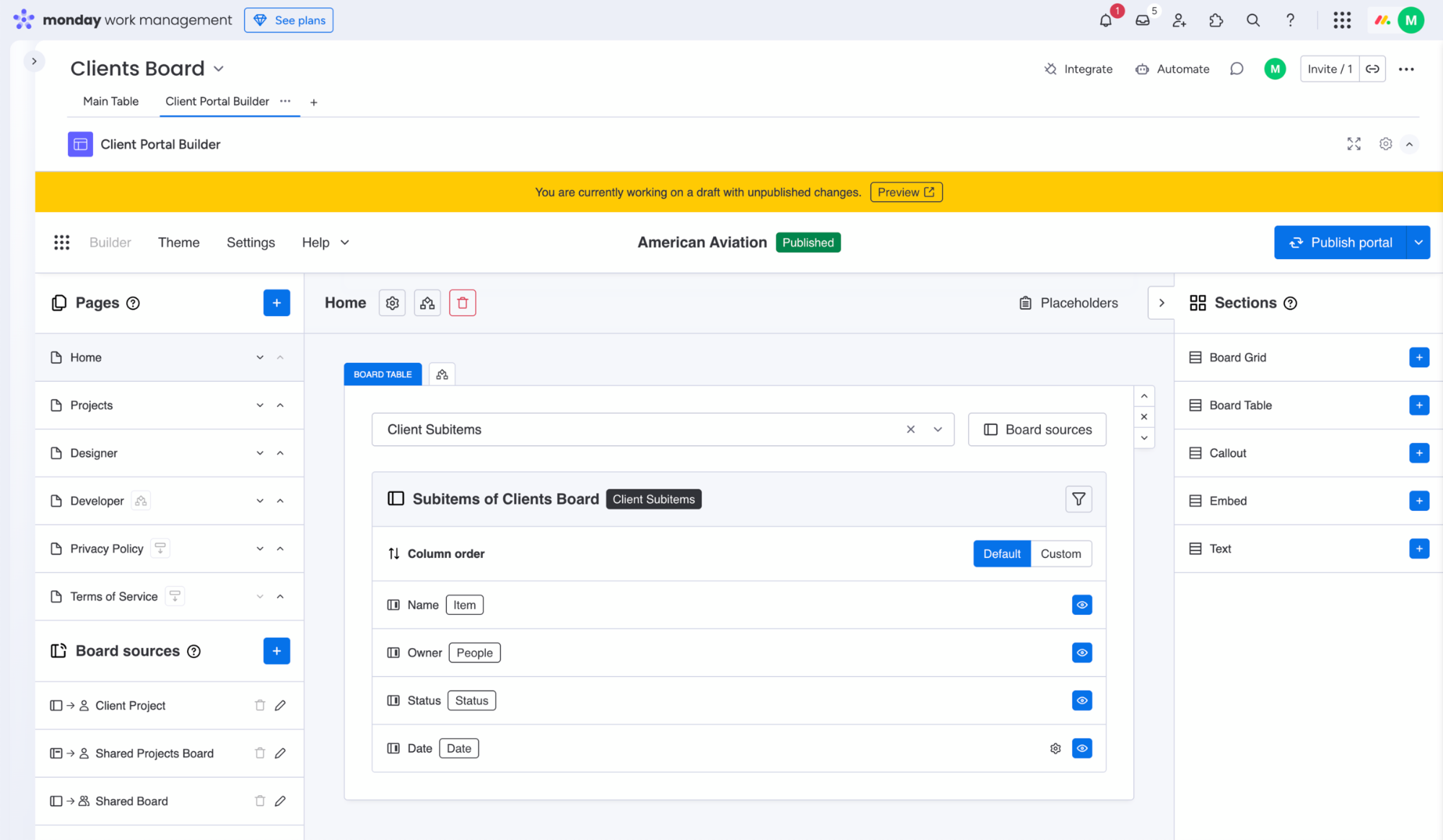Expand the portal builder to fullscreen
This screenshot has height=840, width=1443.
click(x=1353, y=144)
